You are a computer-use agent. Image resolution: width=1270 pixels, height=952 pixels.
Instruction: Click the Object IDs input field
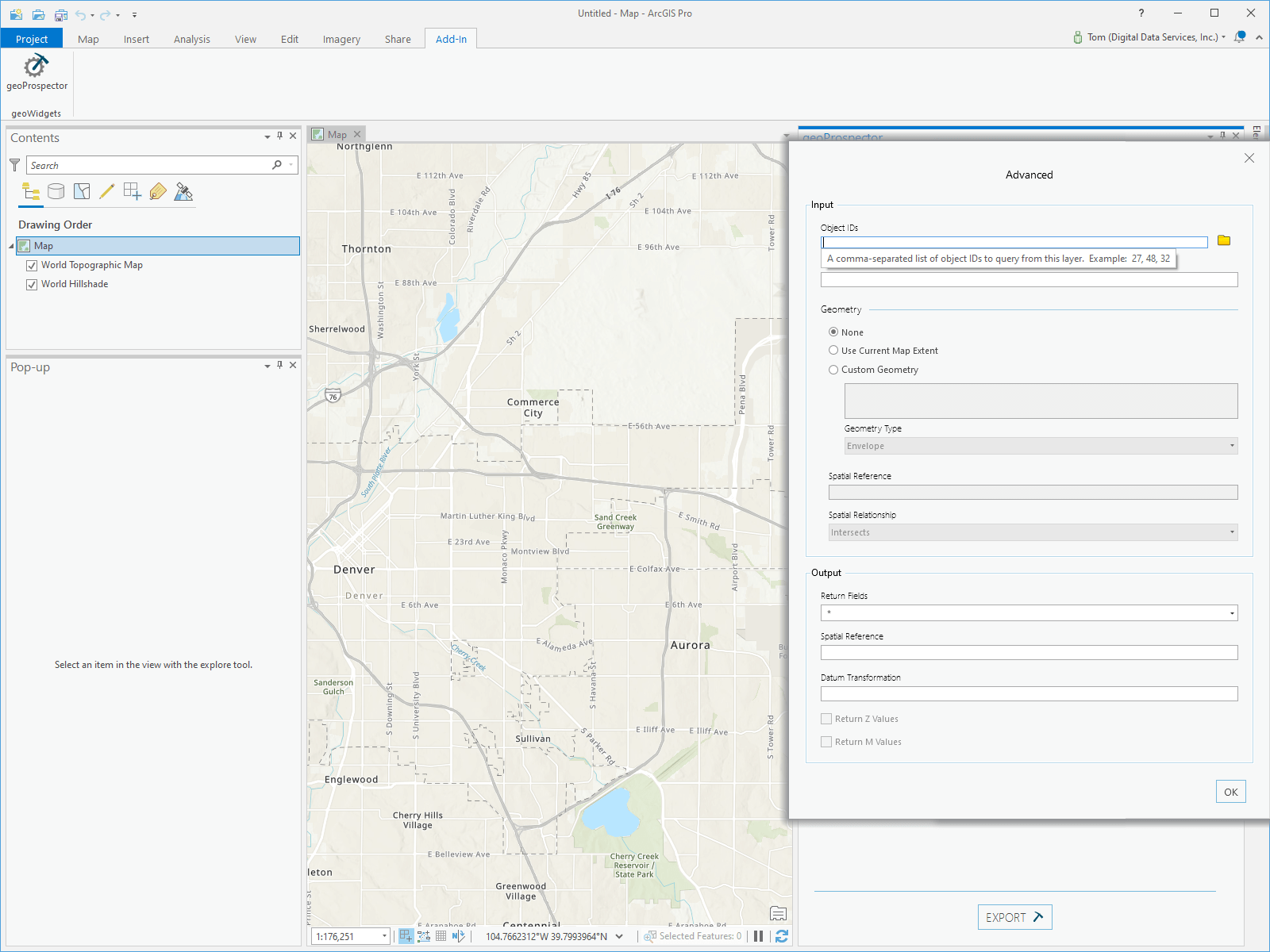click(1014, 242)
